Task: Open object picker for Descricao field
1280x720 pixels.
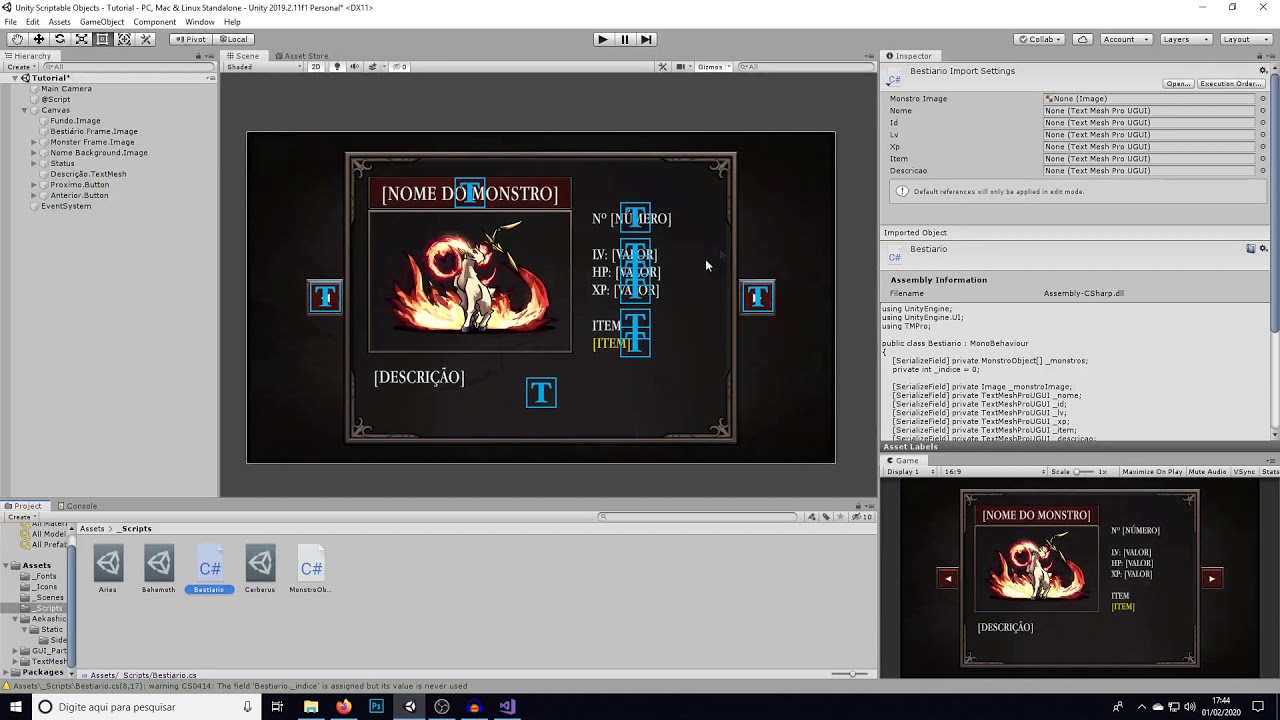Action: coord(1262,171)
